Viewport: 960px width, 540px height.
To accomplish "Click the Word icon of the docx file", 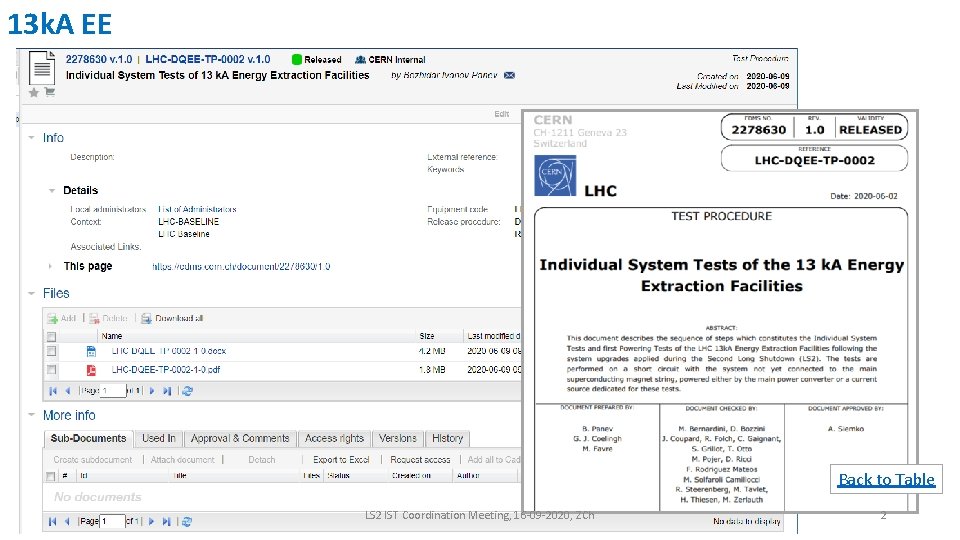I will pos(91,351).
